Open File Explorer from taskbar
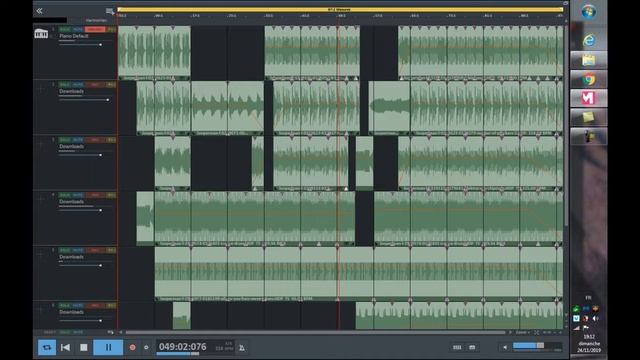This screenshot has width=640, height=360. 588,60
